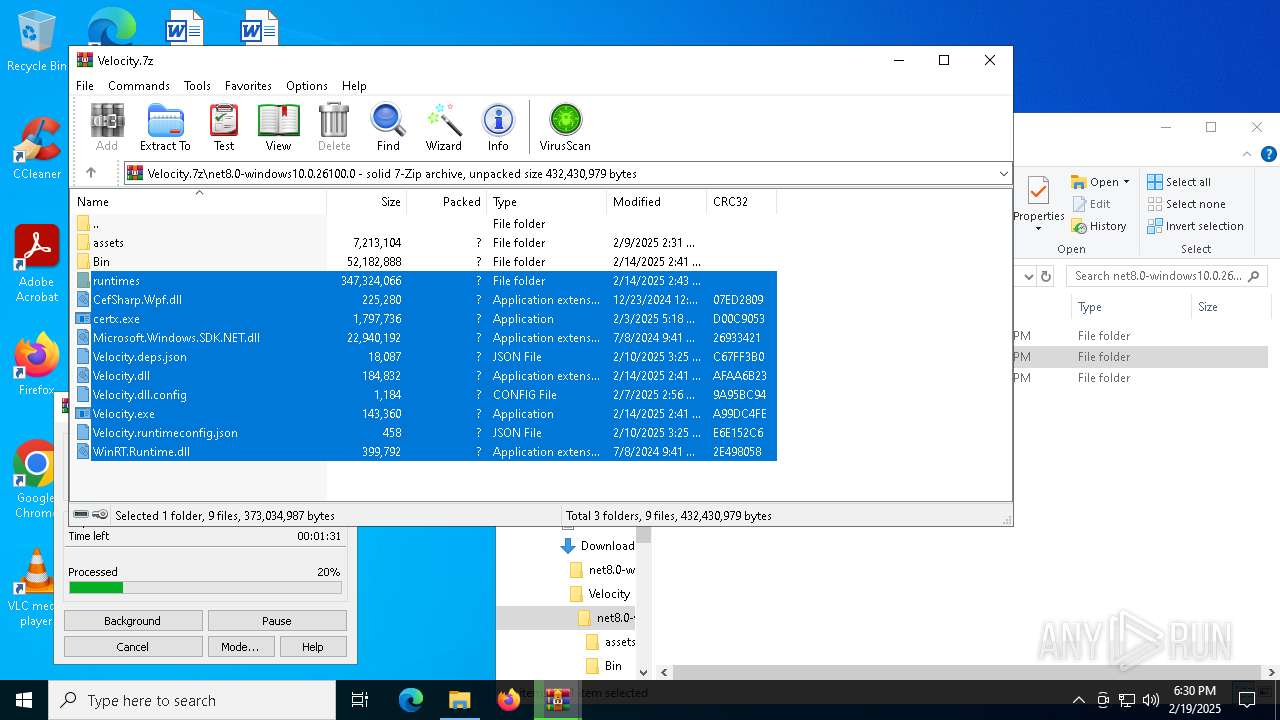Image resolution: width=1280 pixels, height=720 pixels.
Task: Run the Test archive tool
Action: [224, 127]
